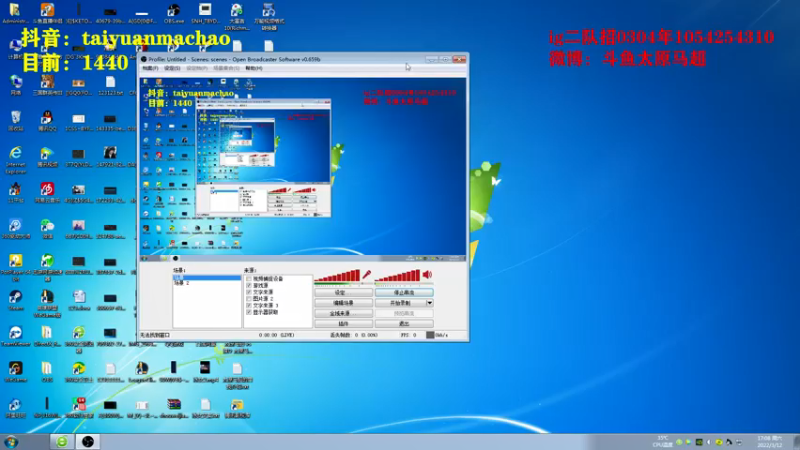Toggle the 文字来源 3 source checkbox
800x450 pixels.
249,305
